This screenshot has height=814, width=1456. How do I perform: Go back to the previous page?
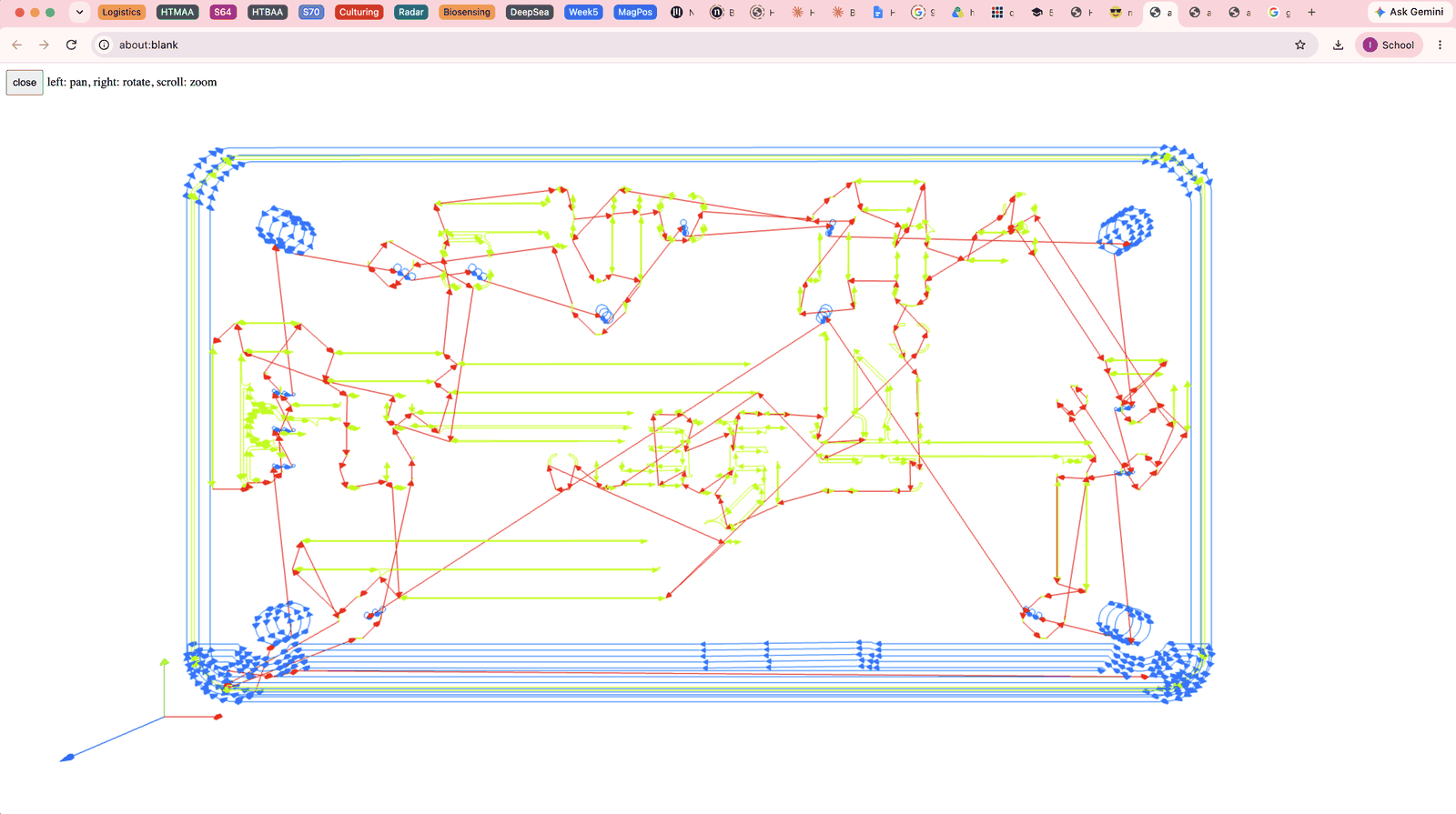17,45
